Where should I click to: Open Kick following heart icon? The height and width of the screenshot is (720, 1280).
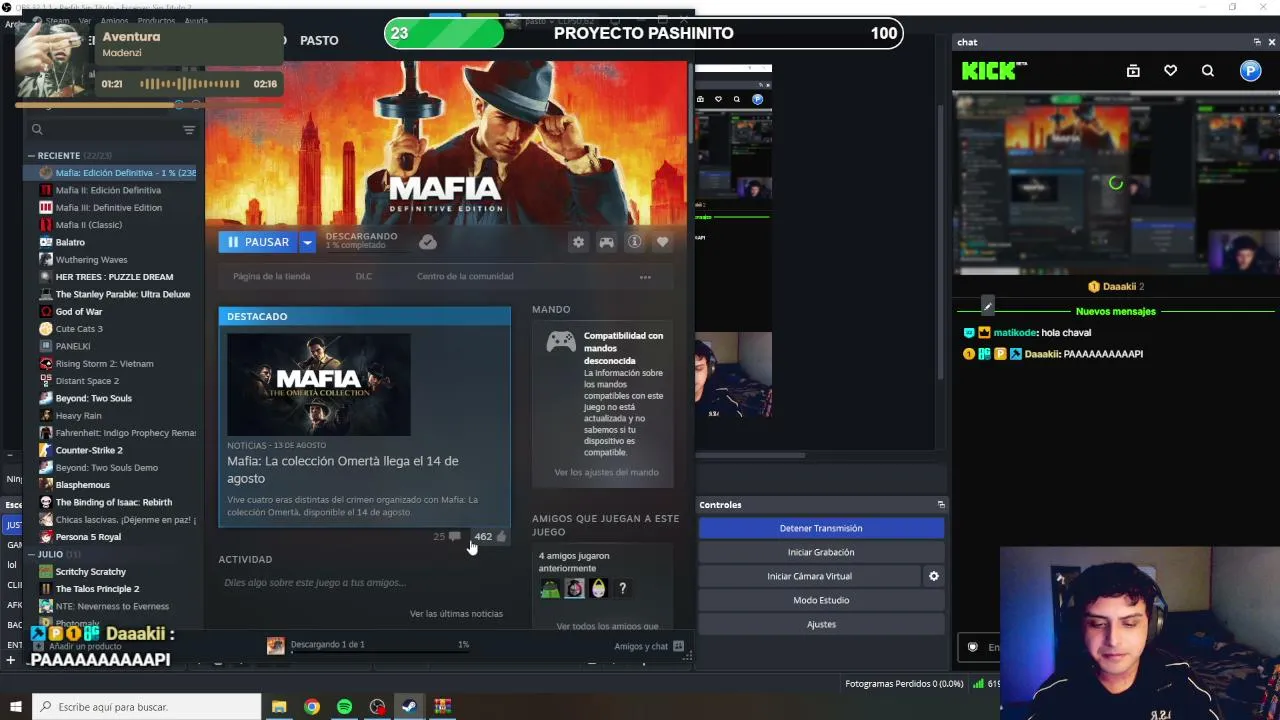pos(1170,71)
